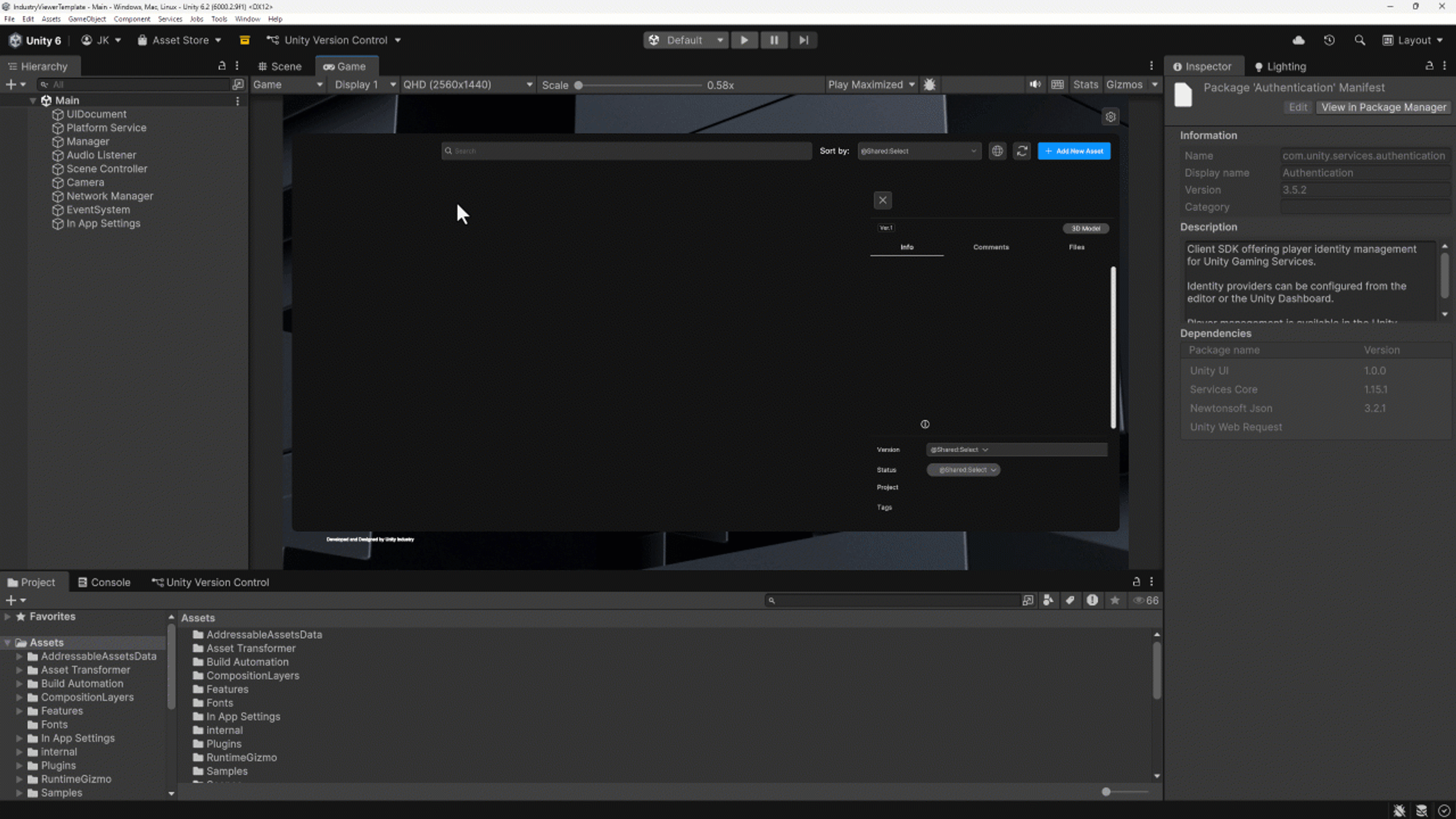Open the Display 1 dropdown

(365, 85)
